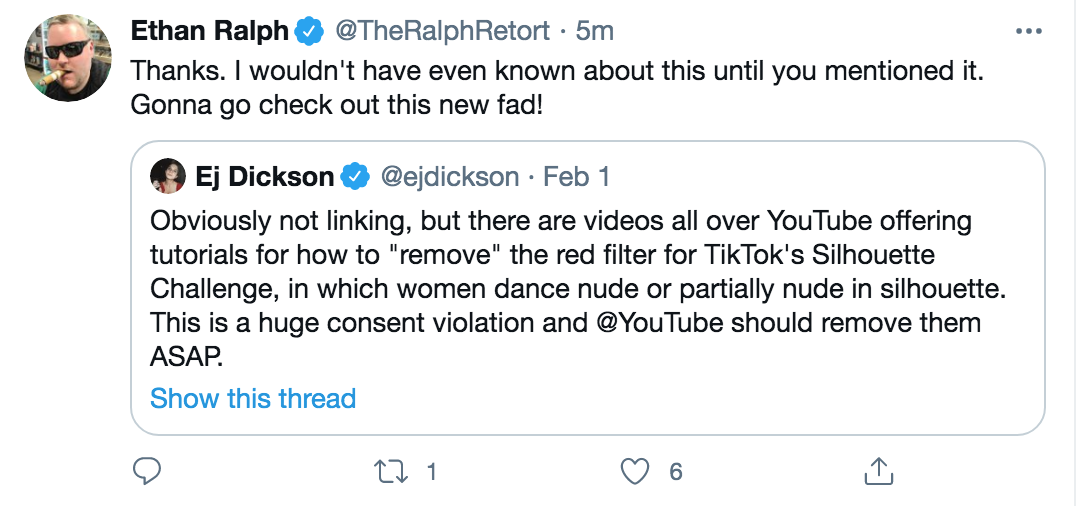
Task: Click Show this thread link
Action: (x=253, y=398)
